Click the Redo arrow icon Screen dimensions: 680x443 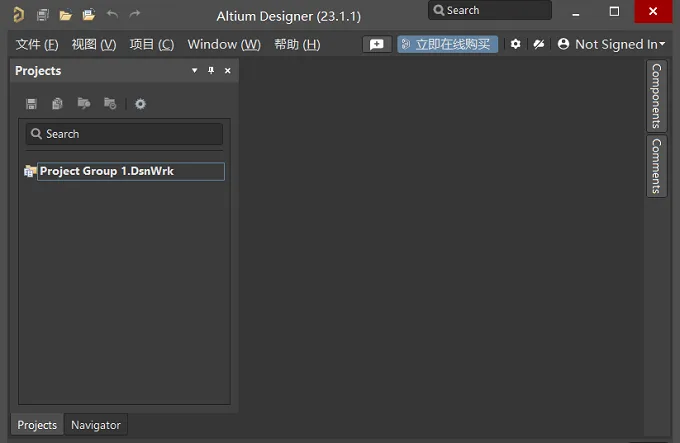point(135,14)
